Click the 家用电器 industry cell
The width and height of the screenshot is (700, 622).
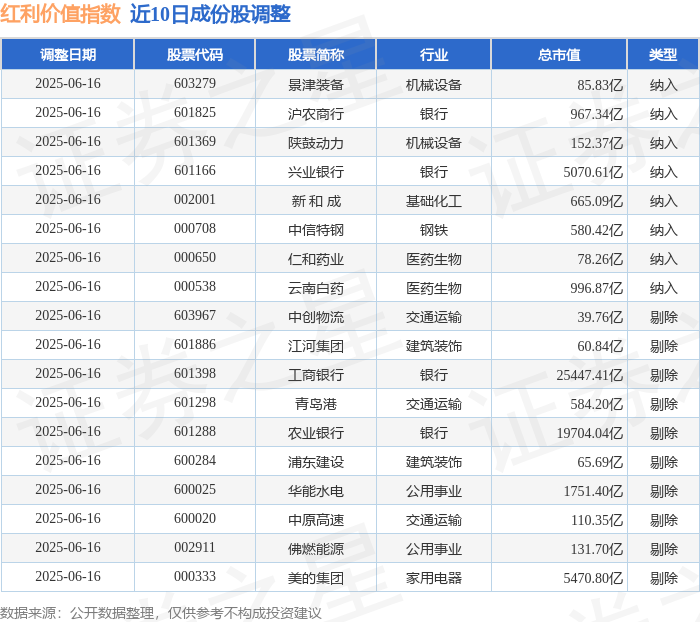click(433, 578)
